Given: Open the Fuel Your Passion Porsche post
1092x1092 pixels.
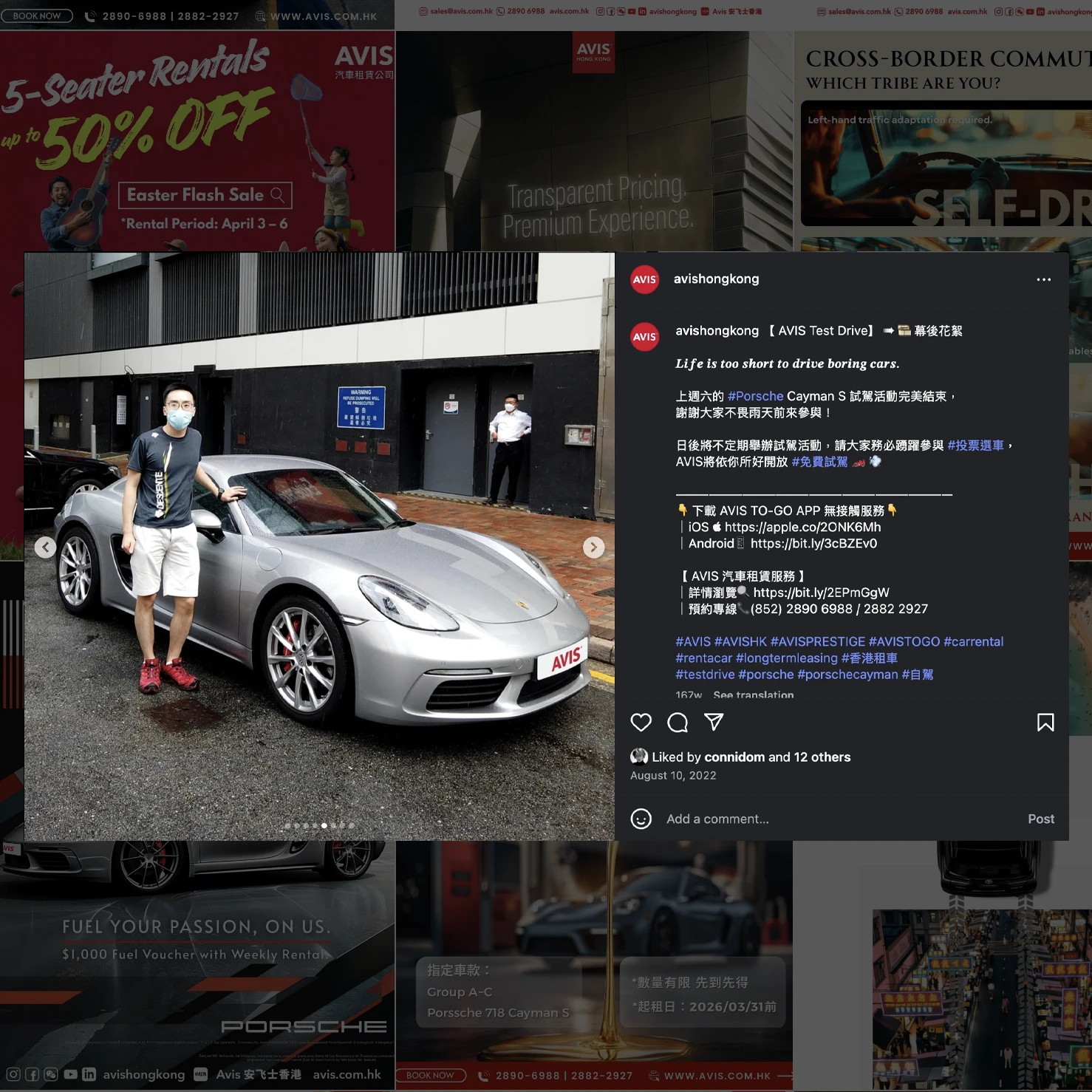Looking at the screenshot, I should [197, 966].
